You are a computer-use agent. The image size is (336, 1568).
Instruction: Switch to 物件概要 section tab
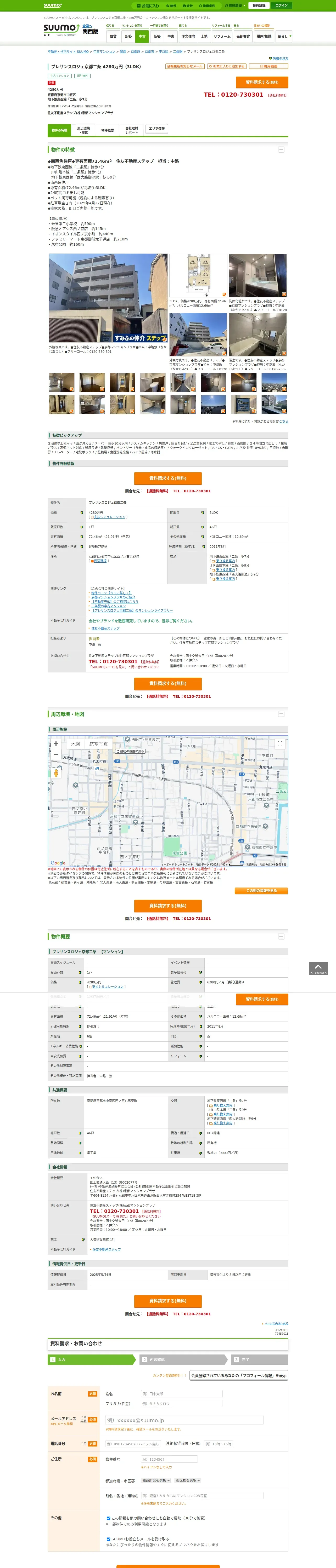(107, 130)
